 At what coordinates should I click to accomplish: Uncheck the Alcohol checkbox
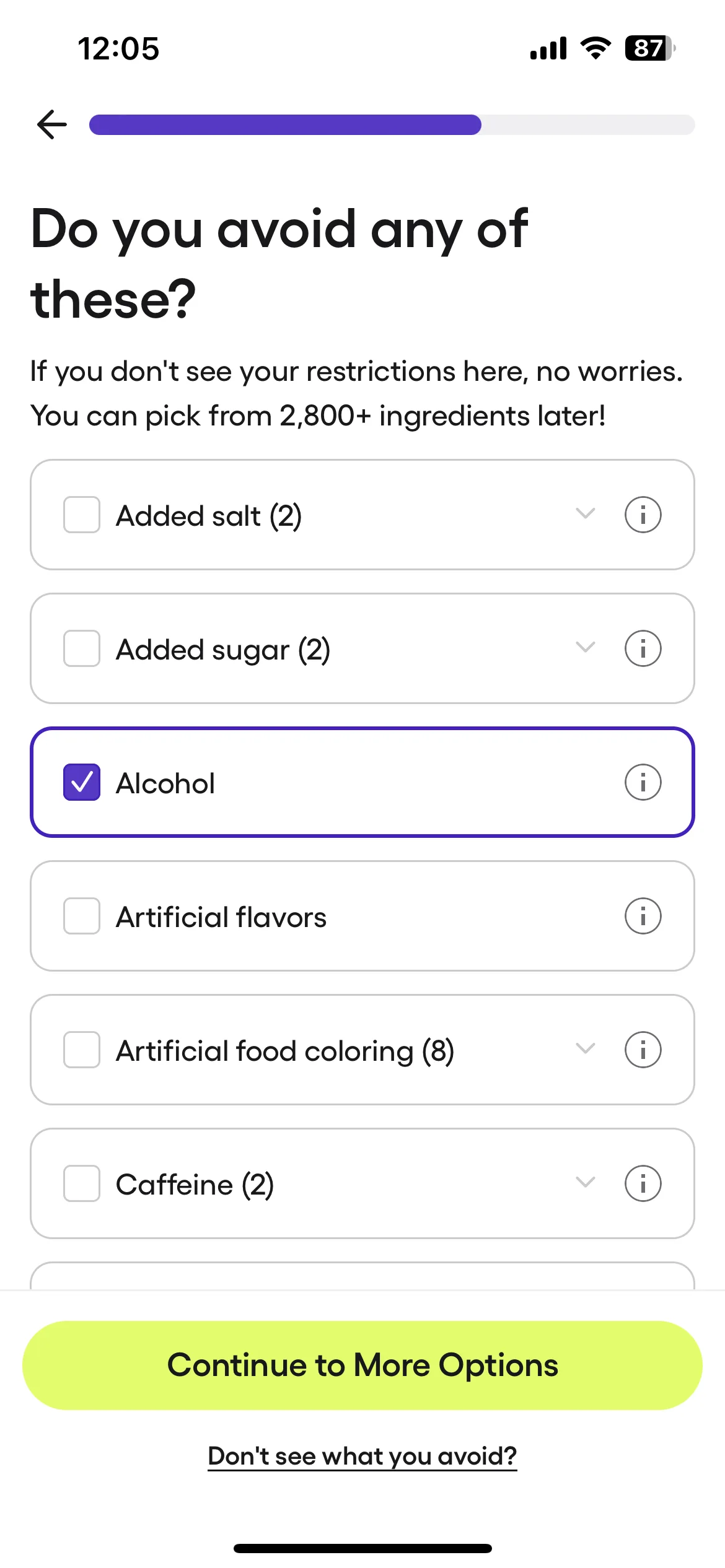[x=82, y=782]
